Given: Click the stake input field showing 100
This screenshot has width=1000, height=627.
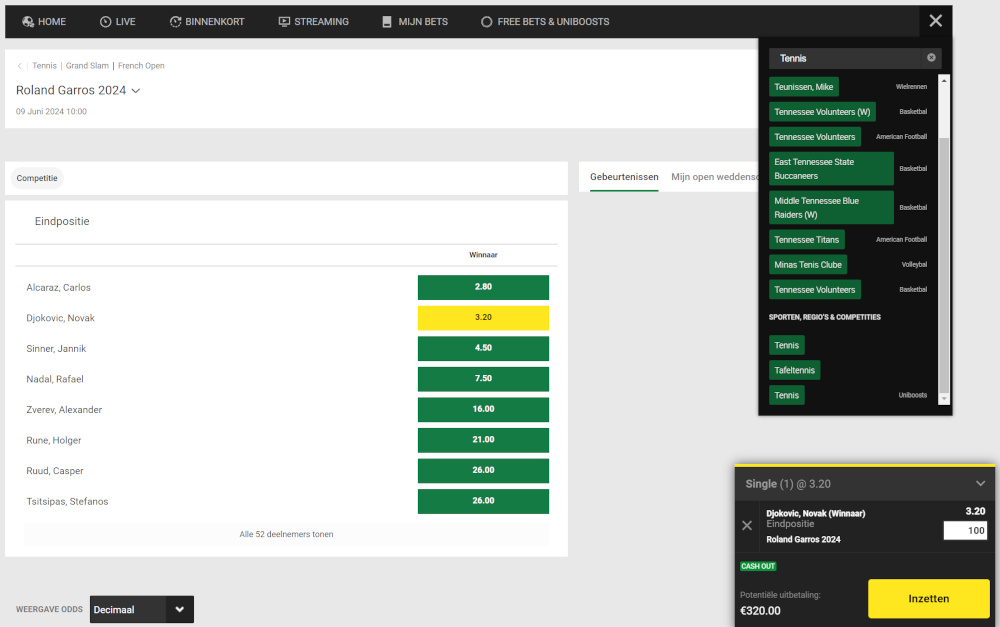Looking at the screenshot, I should pos(966,531).
